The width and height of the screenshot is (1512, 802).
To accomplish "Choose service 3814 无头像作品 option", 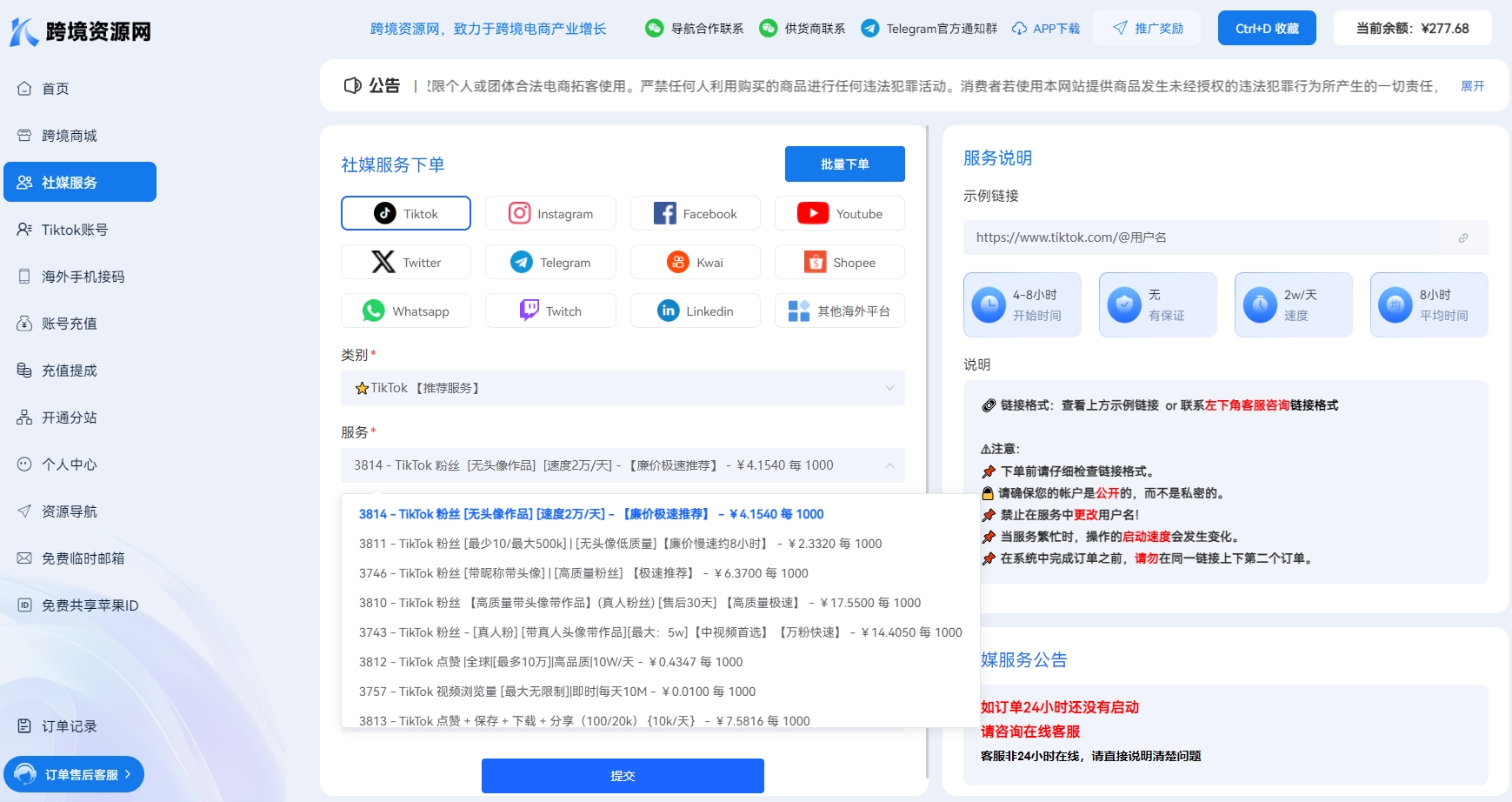I will (x=660, y=514).
